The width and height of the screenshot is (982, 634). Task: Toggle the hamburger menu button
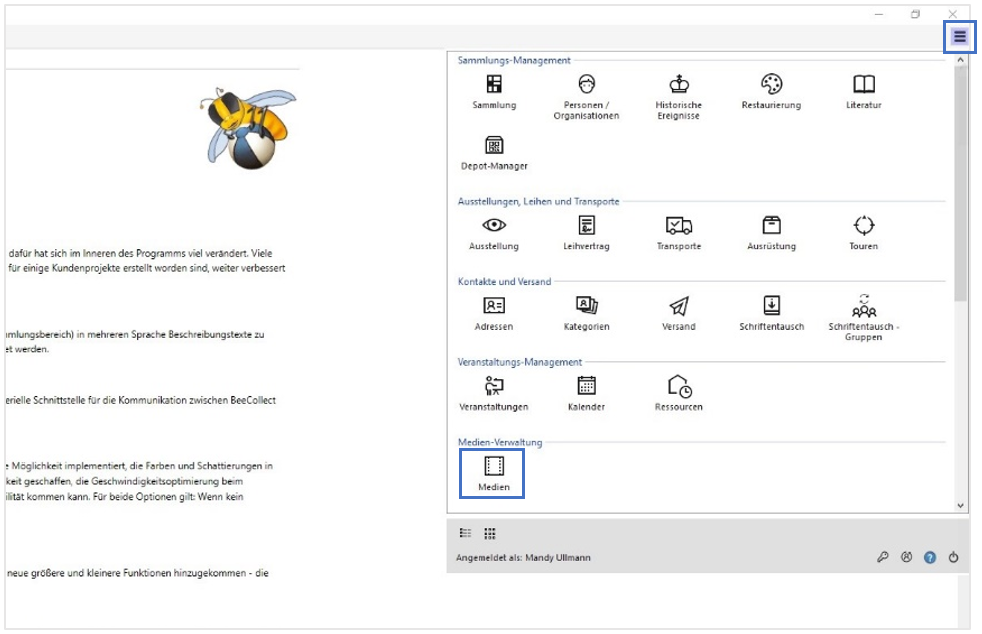coord(959,37)
